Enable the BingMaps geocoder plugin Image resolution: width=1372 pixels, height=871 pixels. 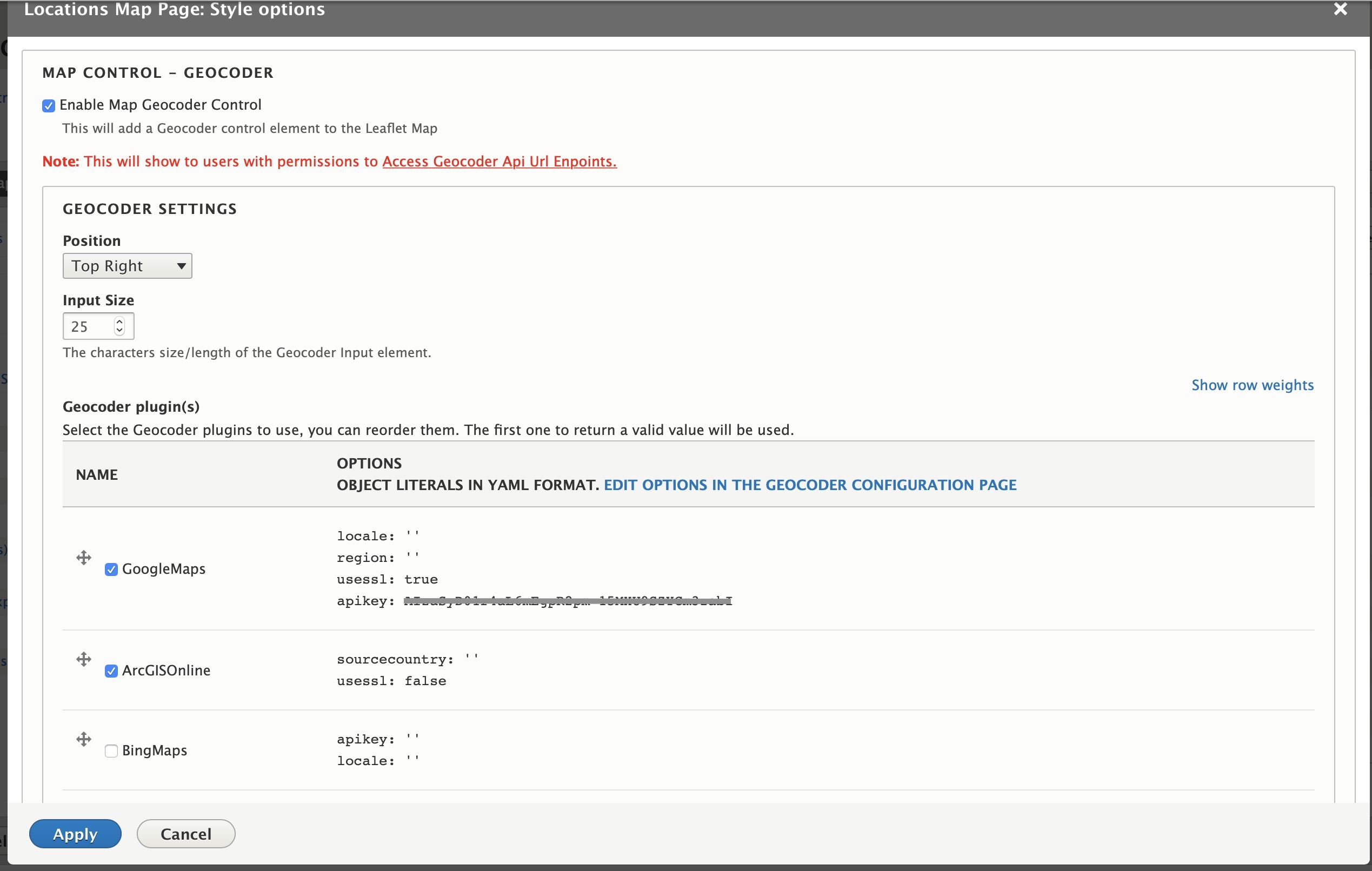111,751
